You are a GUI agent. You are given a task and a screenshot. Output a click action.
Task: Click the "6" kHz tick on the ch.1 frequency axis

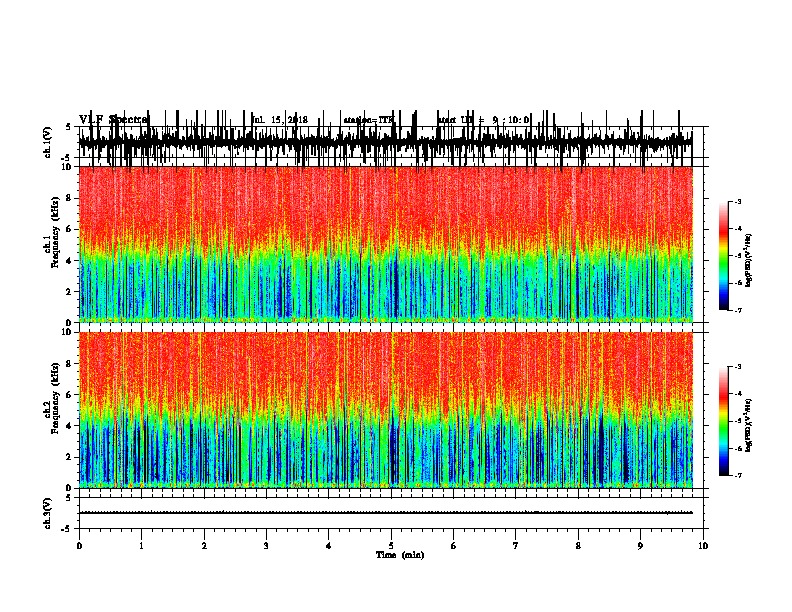(x=70, y=229)
